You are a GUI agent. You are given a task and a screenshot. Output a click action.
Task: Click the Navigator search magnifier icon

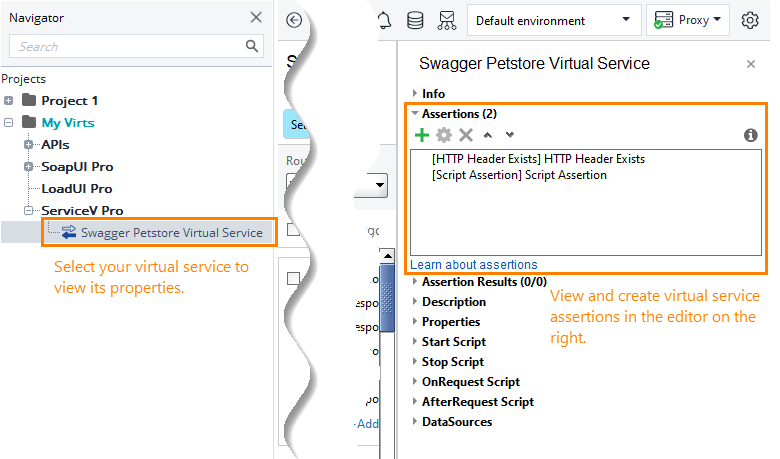click(x=252, y=46)
